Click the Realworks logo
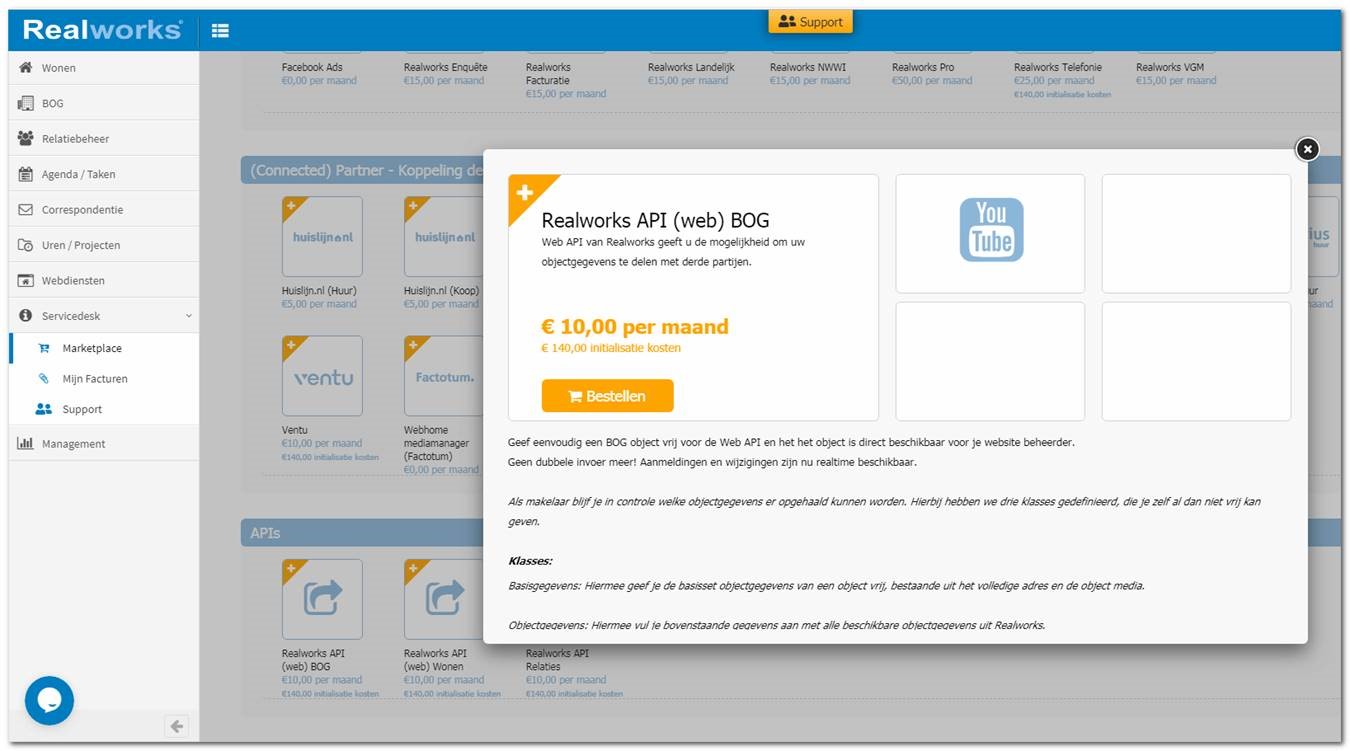This screenshot has width=1350, height=751. pos(102,30)
